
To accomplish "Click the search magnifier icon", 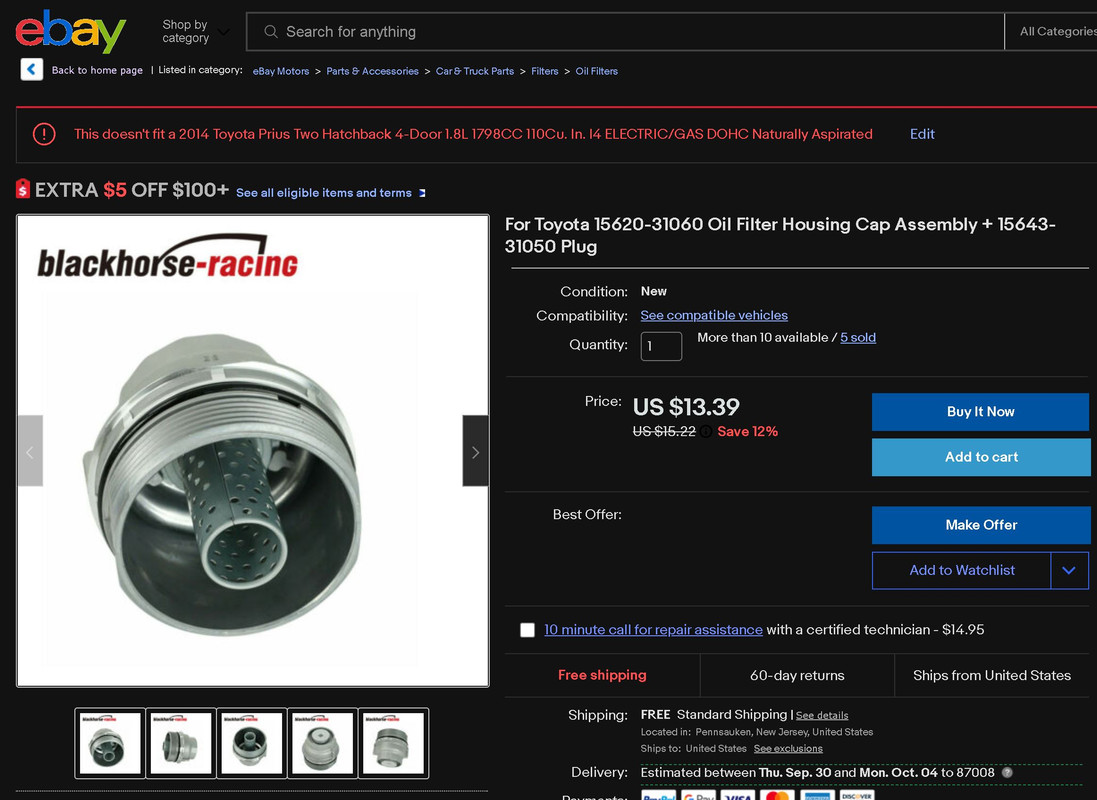I will pyautogui.click(x=271, y=31).
